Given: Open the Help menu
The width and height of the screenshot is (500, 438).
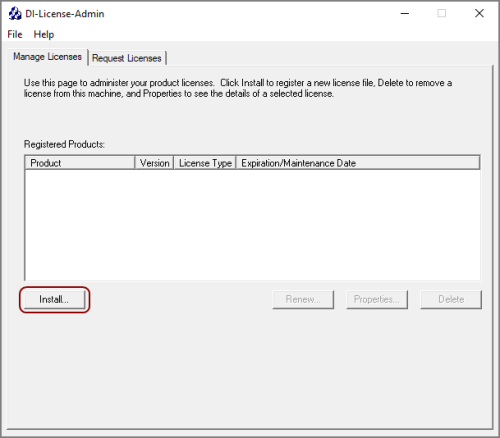Looking at the screenshot, I should click(x=44, y=34).
